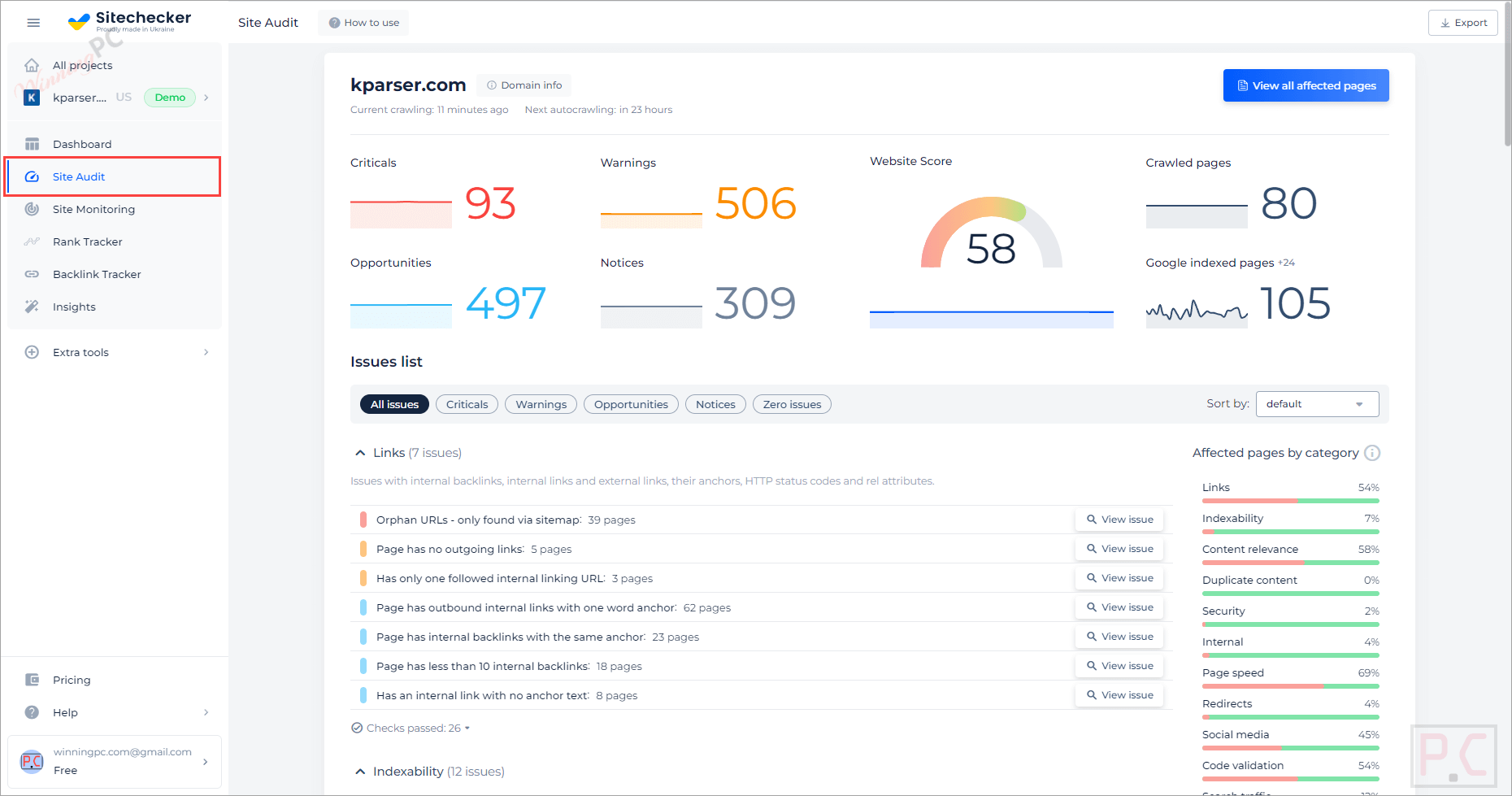Select the Notices filter tab
This screenshot has width=1512, height=796.
[x=715, y=404]
